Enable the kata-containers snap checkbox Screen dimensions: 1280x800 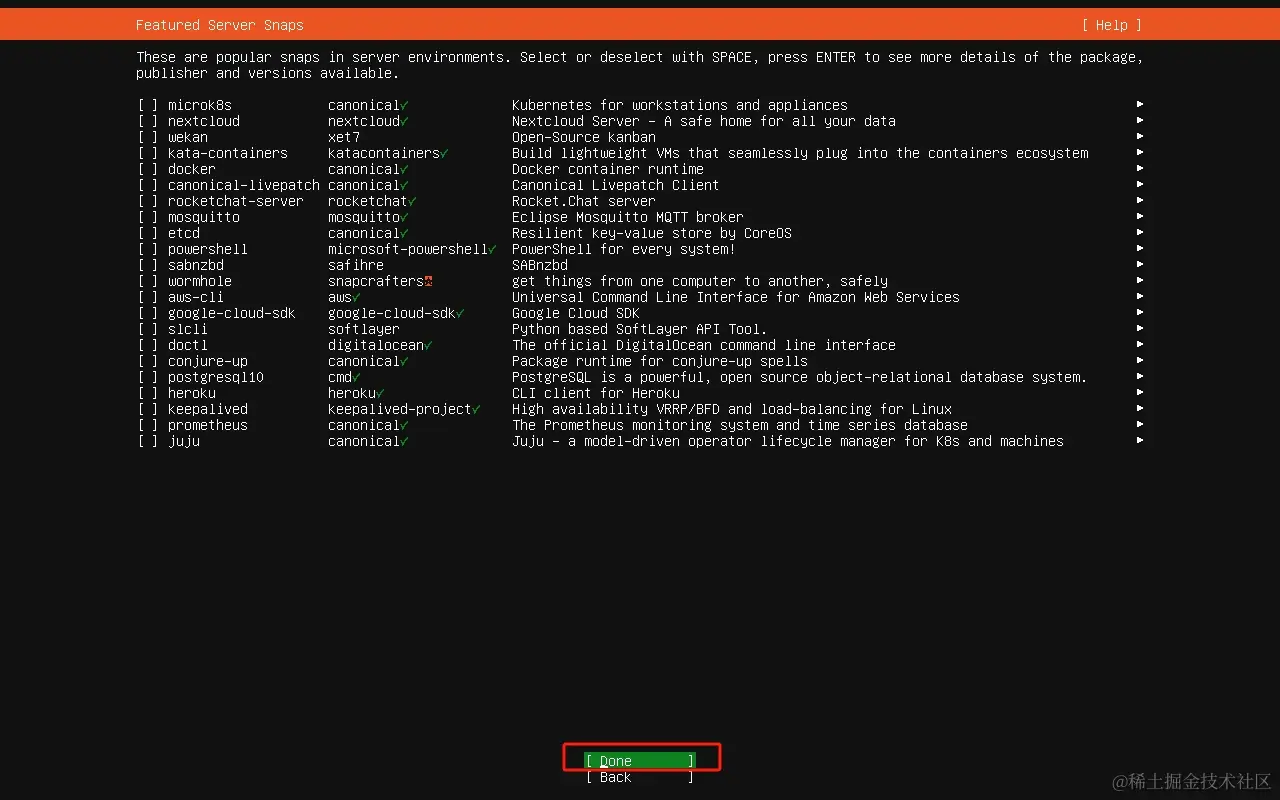[x=148, y=153]
